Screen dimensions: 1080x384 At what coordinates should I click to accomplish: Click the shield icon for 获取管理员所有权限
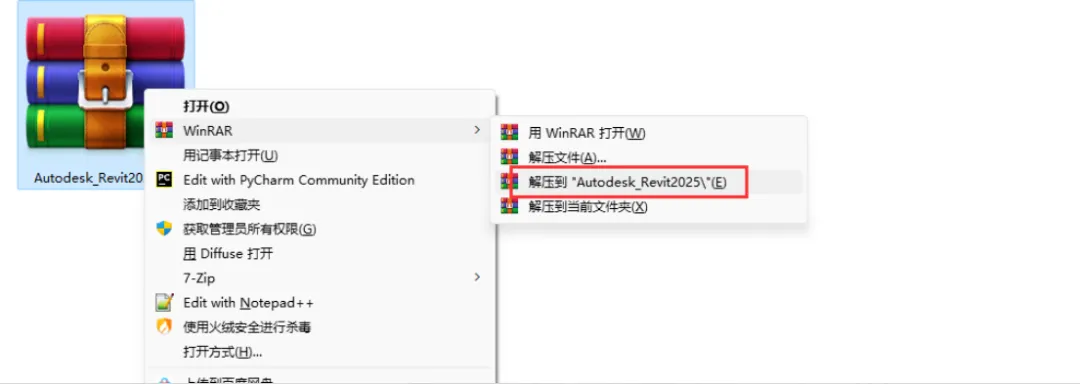coord(164,228)
